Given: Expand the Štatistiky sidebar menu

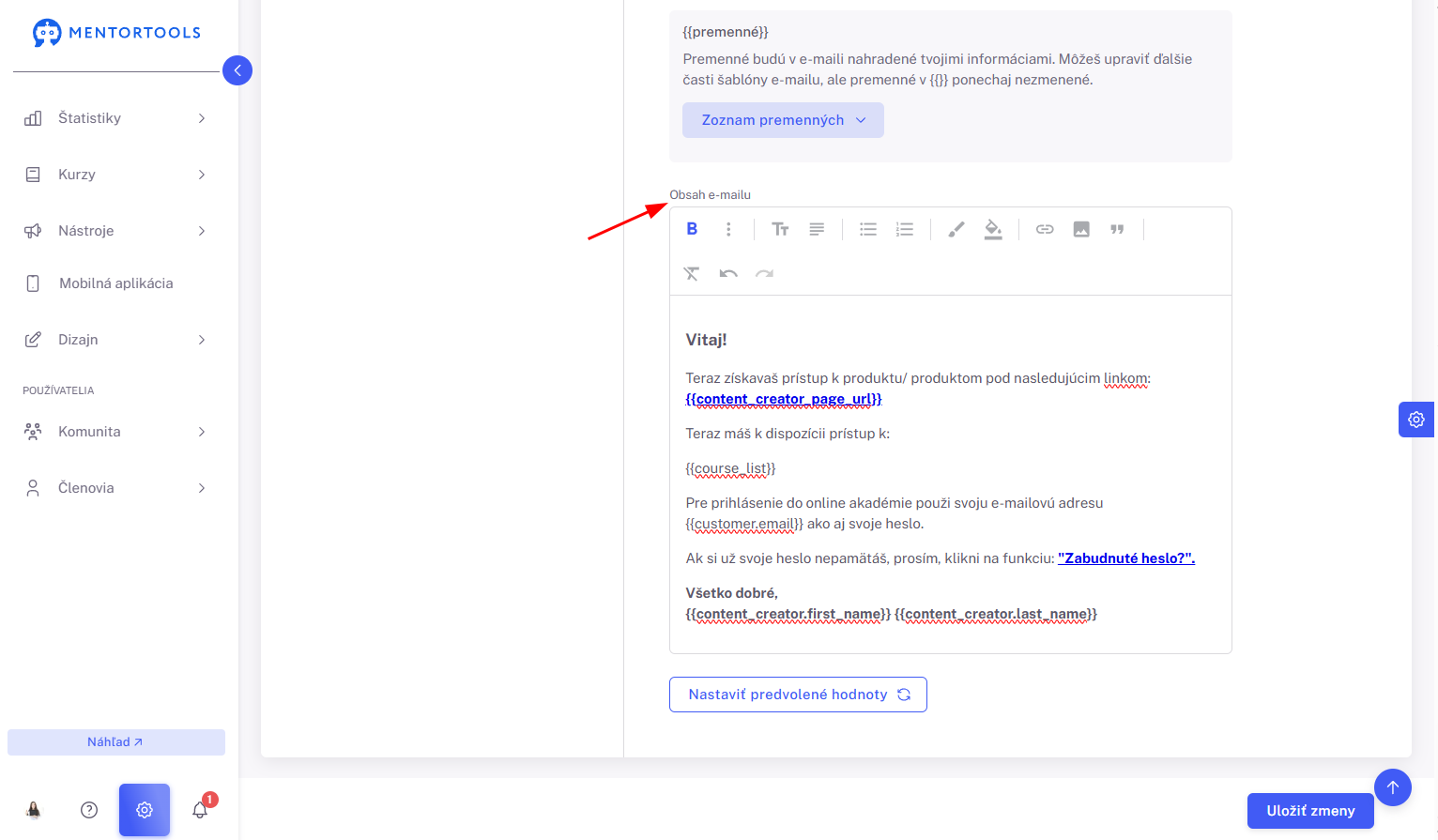Looking at the screenshot, I should pyautogui.click(x=115, y=118).
